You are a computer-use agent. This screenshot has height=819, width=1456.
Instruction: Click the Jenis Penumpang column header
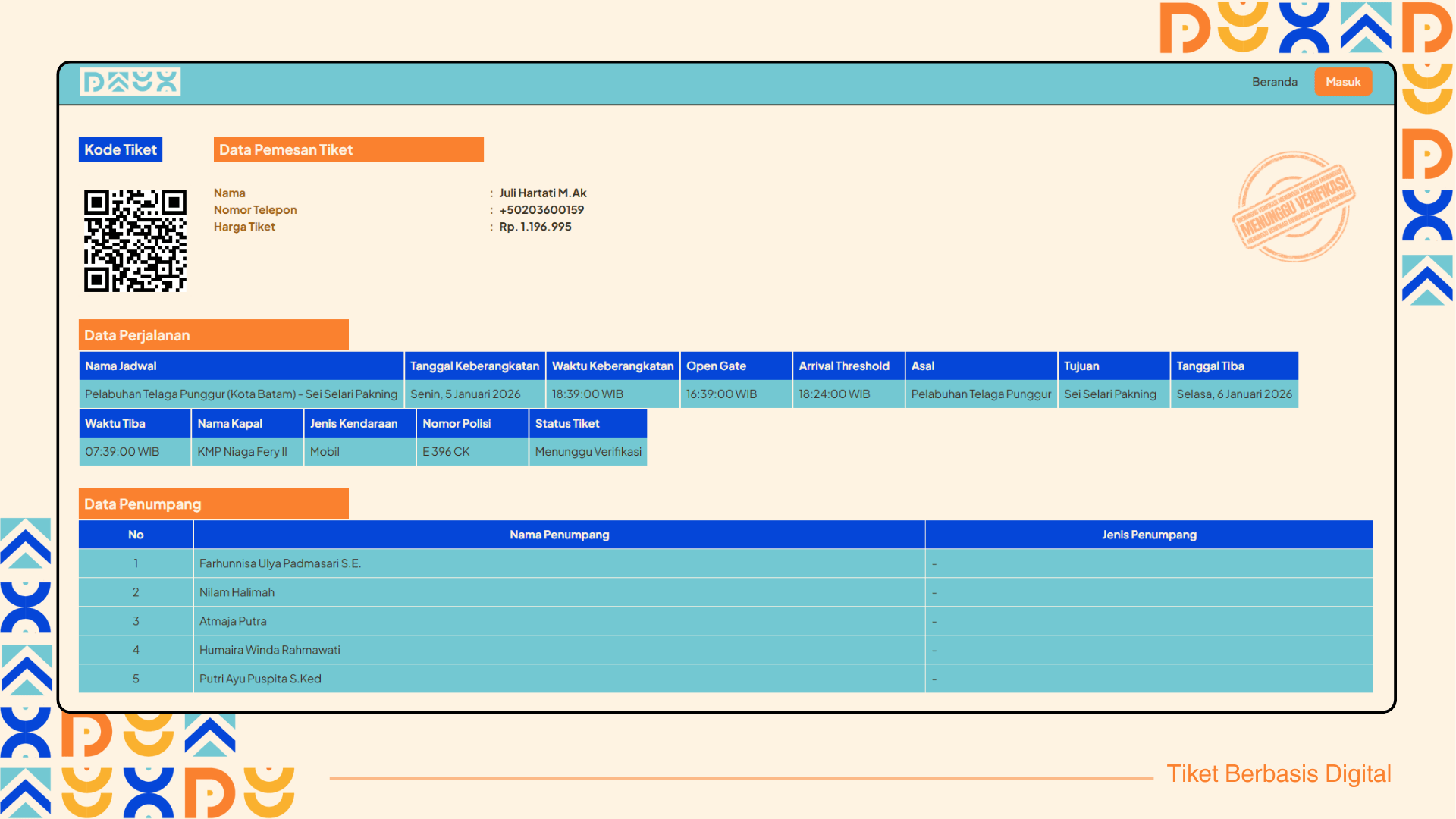(x=1150, y=535)
